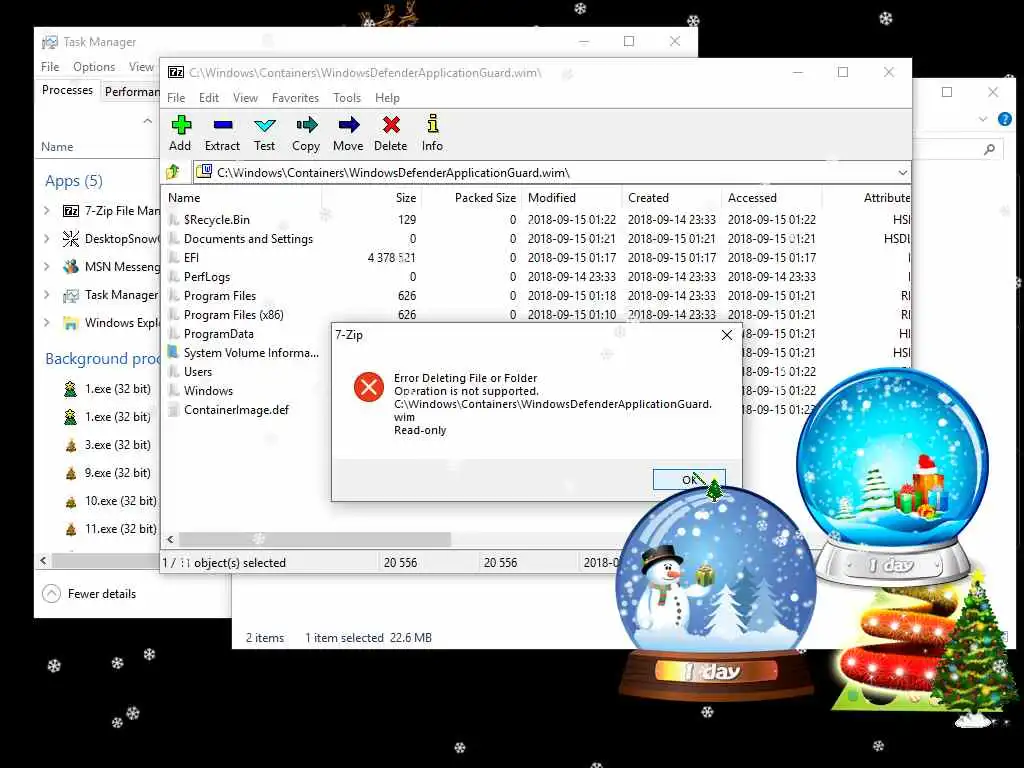Click the 10.exe process icon
1024x768 pixels.
[x=71, y=502]
